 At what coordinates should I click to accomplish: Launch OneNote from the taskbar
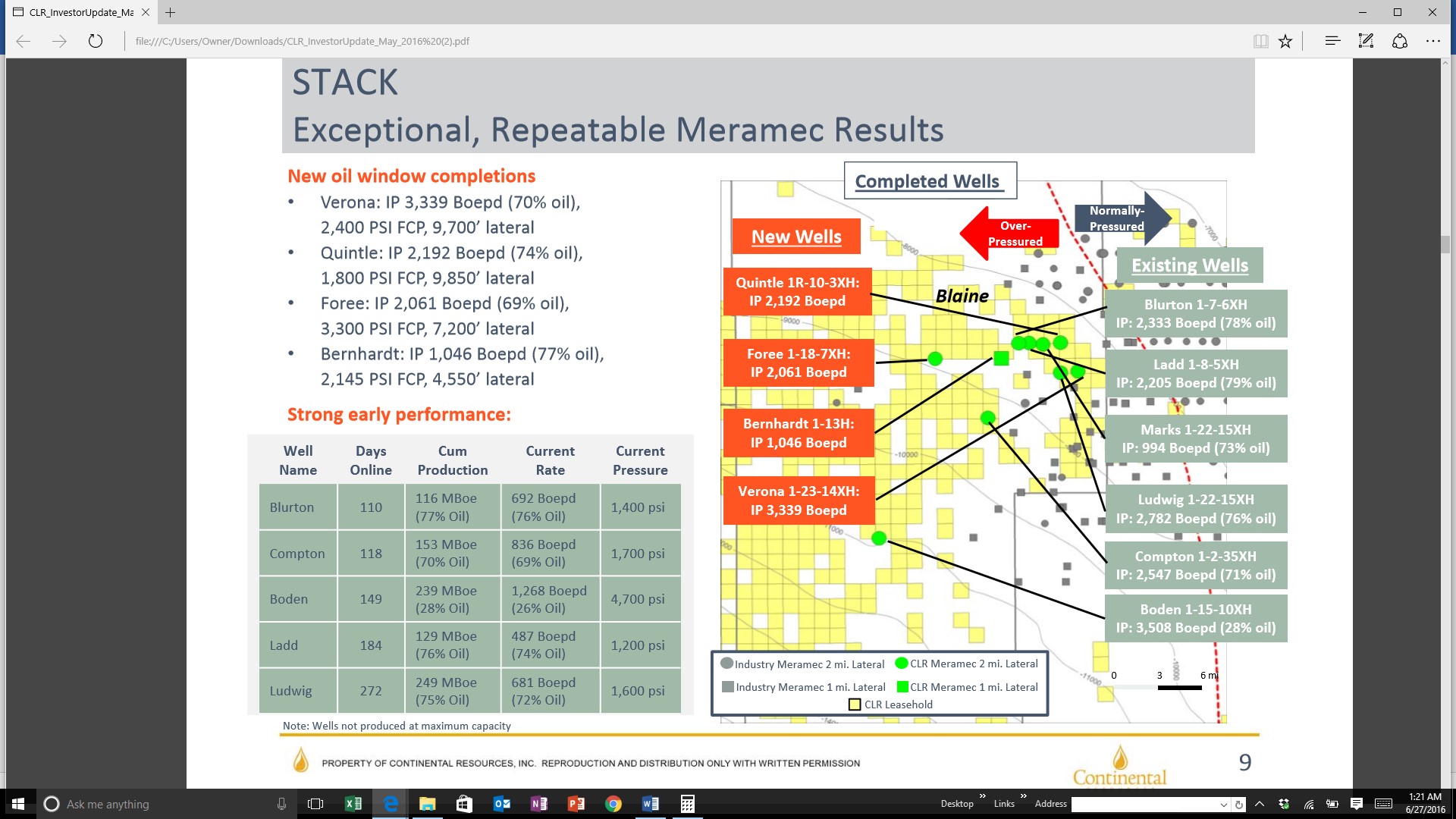pyautogui.click(x=538, y=804)
